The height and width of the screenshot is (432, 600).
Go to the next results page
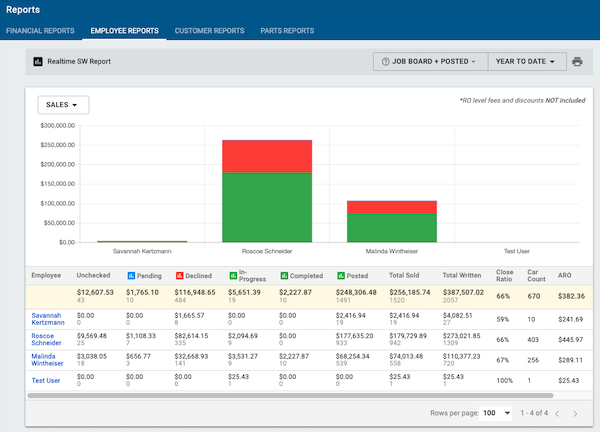(575, 414)
